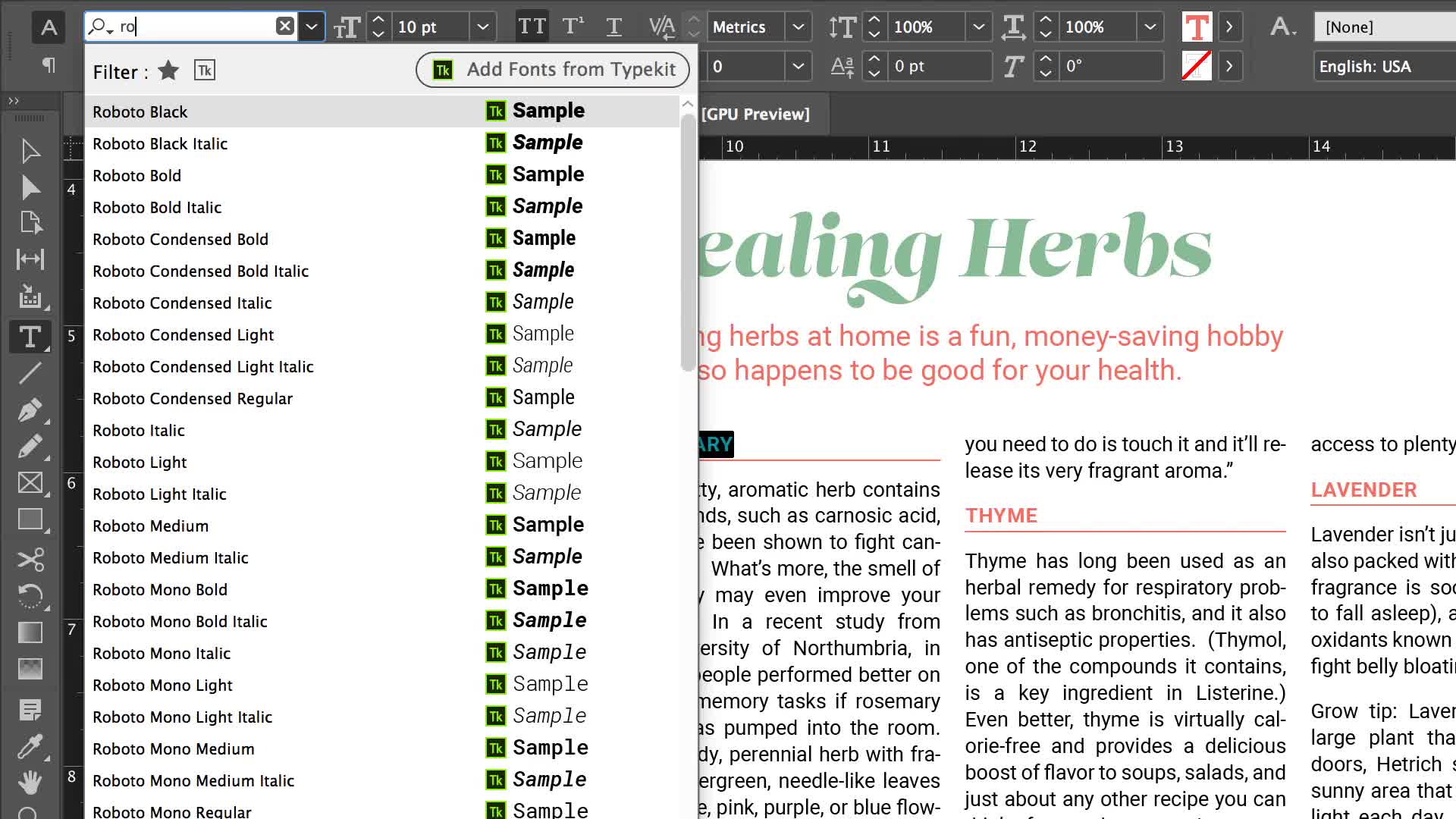This screenshot has height=819, width=1456.
Task: Toggle Superscript formatting
Action: [x=573, y=27]
